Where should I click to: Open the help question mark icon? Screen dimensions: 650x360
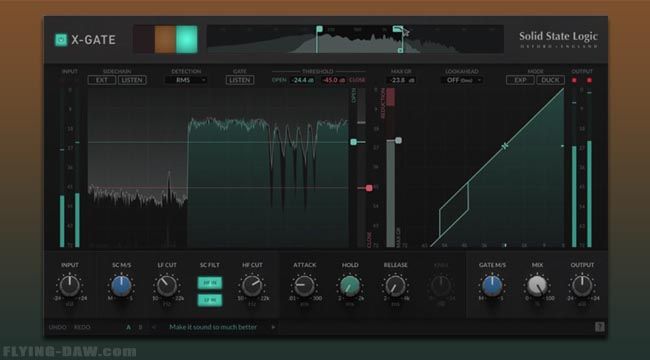(600, 327)
